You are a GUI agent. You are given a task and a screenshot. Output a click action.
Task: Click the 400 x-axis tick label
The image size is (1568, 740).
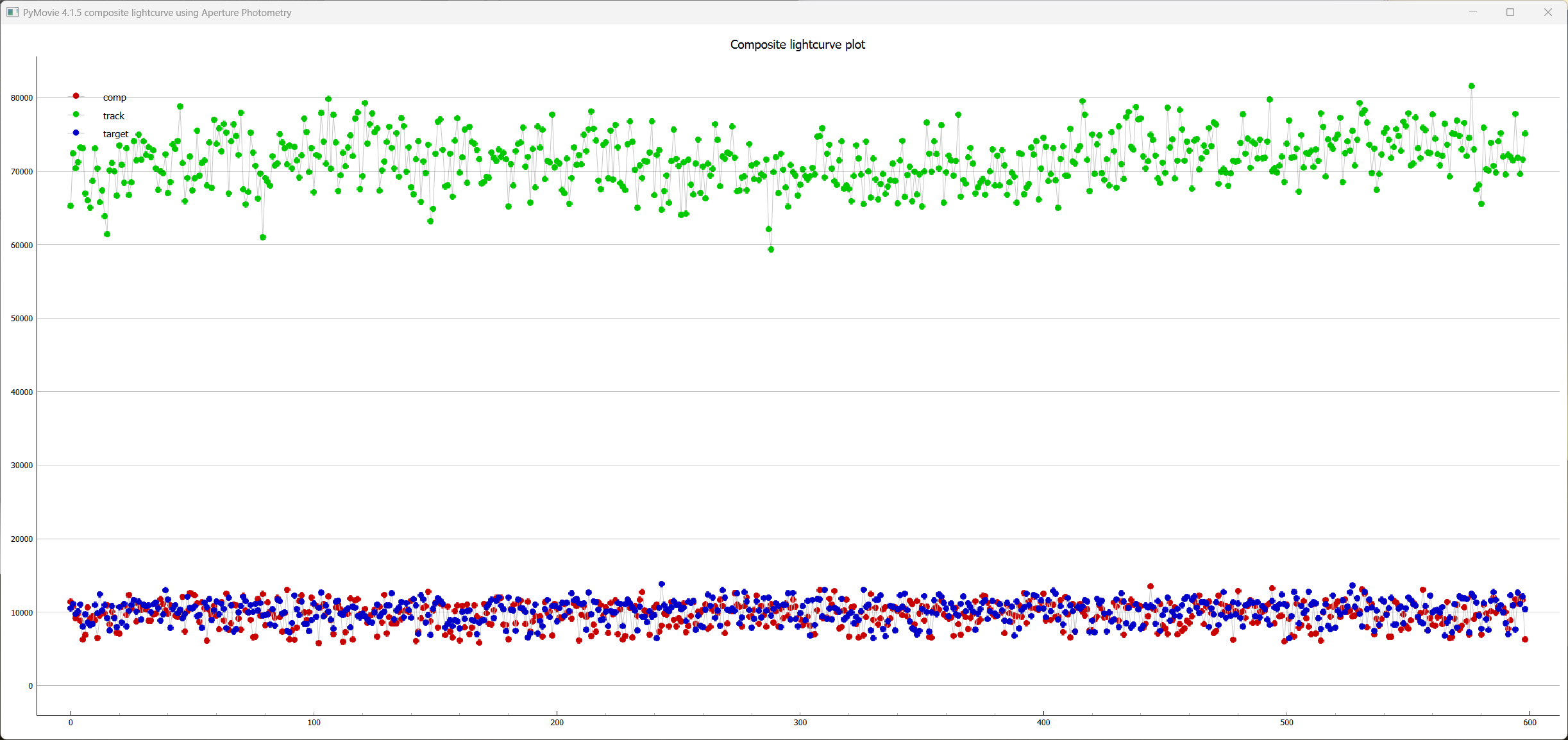click(1043, 723)
